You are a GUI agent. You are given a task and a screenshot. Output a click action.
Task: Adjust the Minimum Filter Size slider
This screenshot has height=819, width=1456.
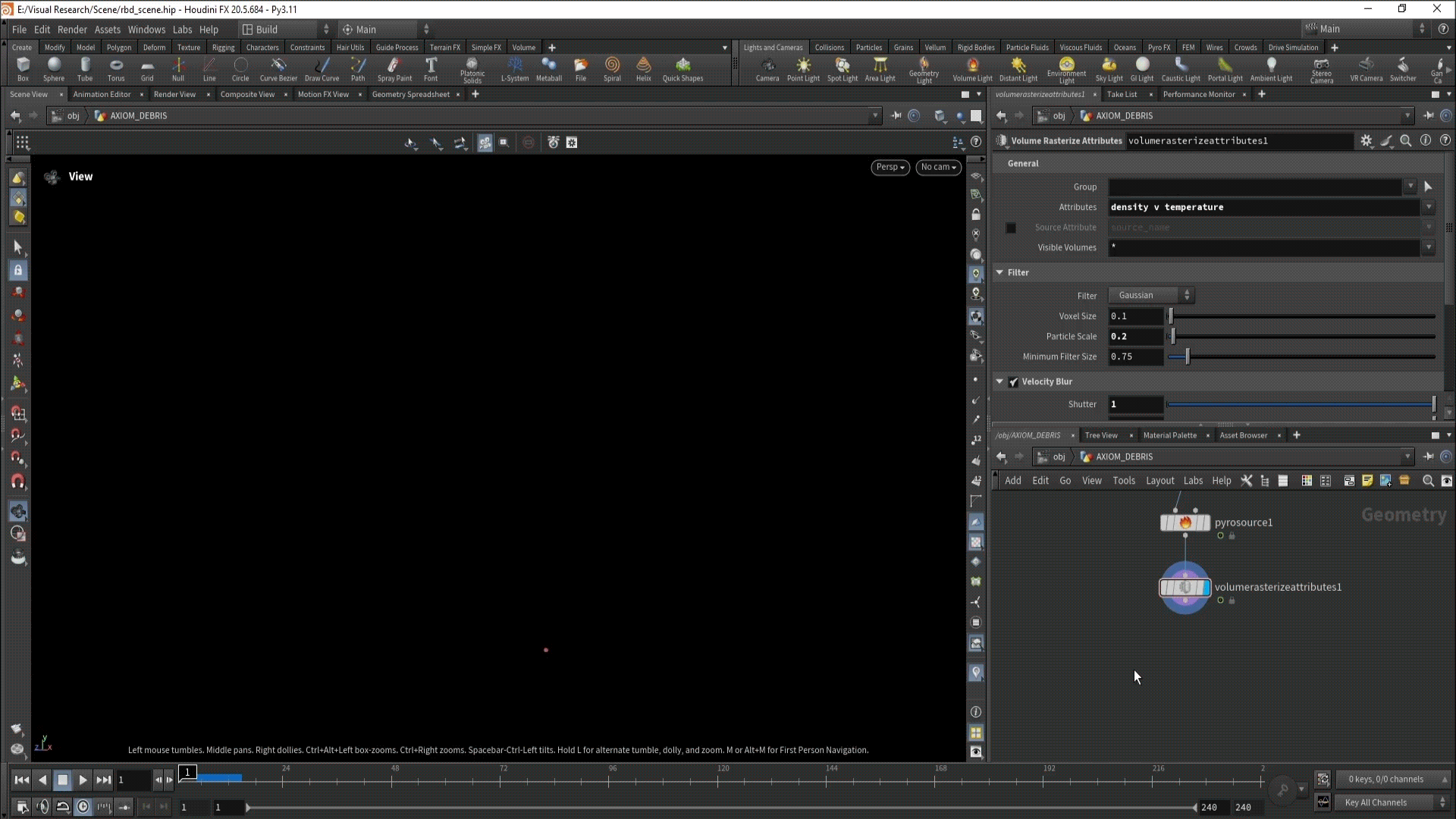pyautogui.click(x=1188, y=357)
